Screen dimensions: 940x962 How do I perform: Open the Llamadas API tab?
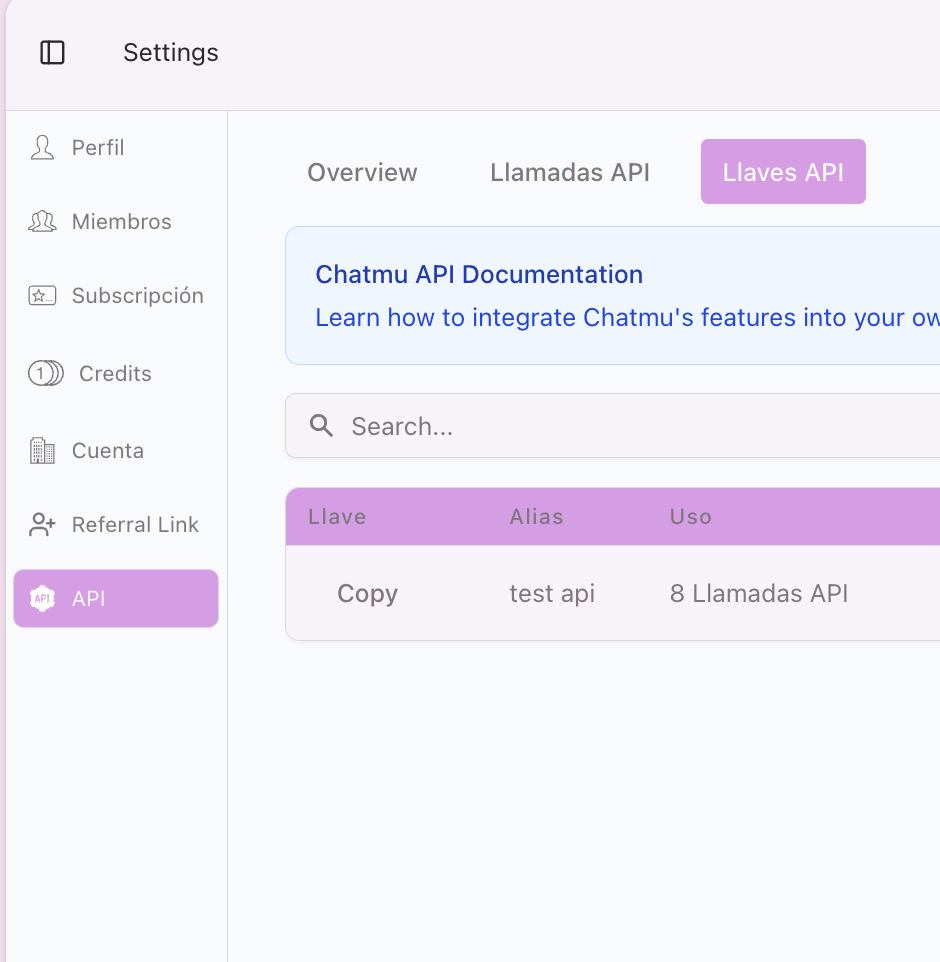tap(569, 172)
